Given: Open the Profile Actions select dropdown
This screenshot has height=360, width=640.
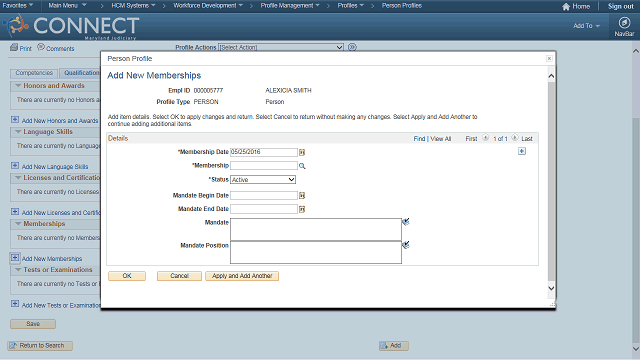Looking at the screenshot, I should (x=281, y=47).
